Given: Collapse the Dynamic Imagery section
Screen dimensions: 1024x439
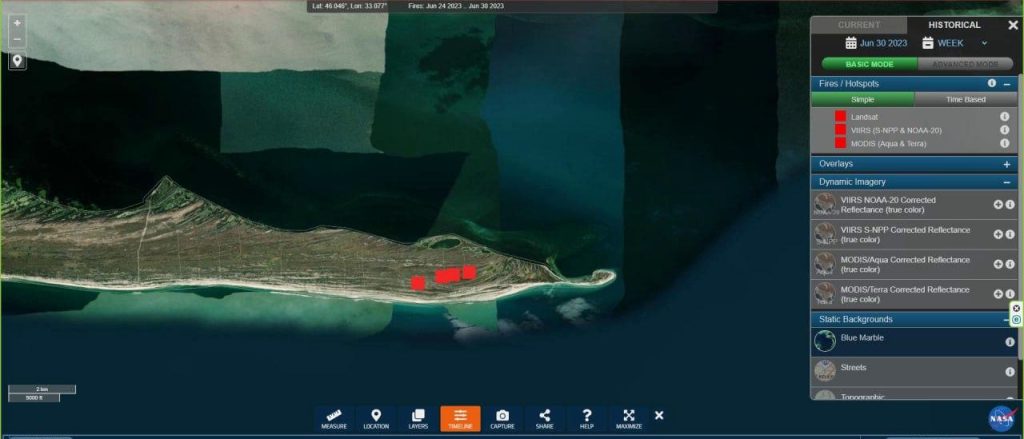Looking at the screenshot, I should click(x=1006, y=182).
